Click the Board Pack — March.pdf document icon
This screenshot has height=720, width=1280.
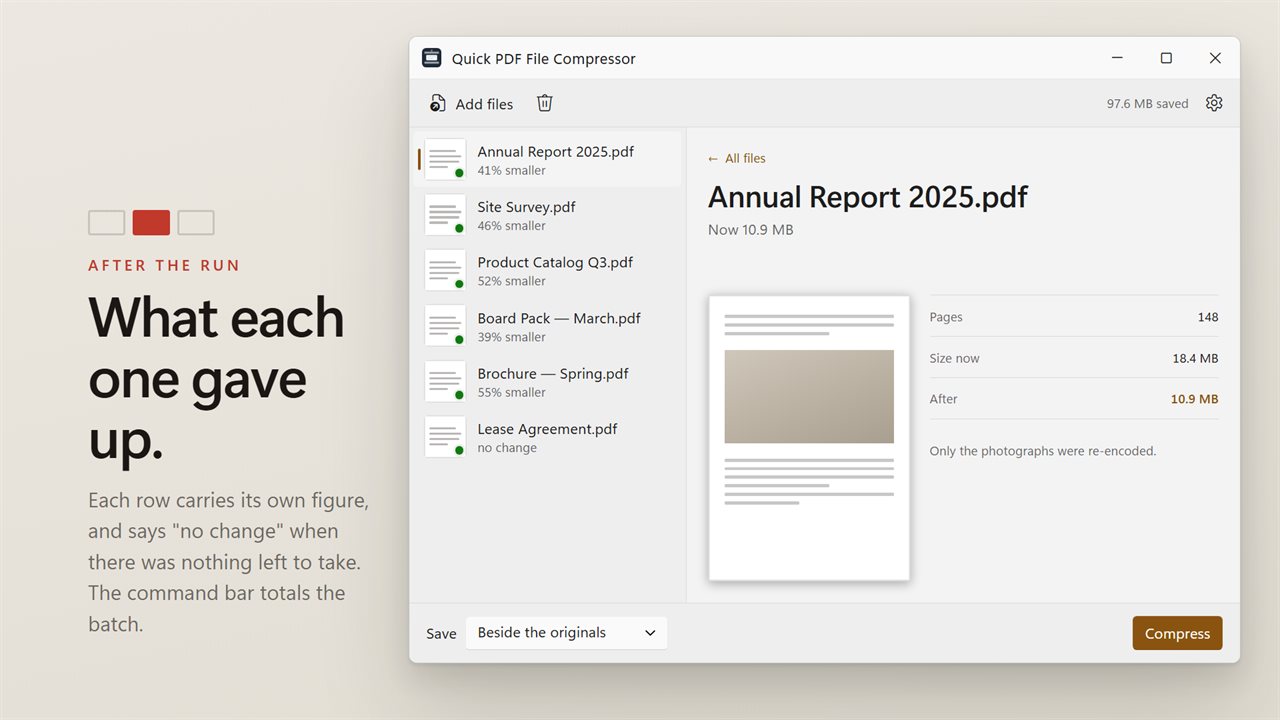click(x=445, y=326)
